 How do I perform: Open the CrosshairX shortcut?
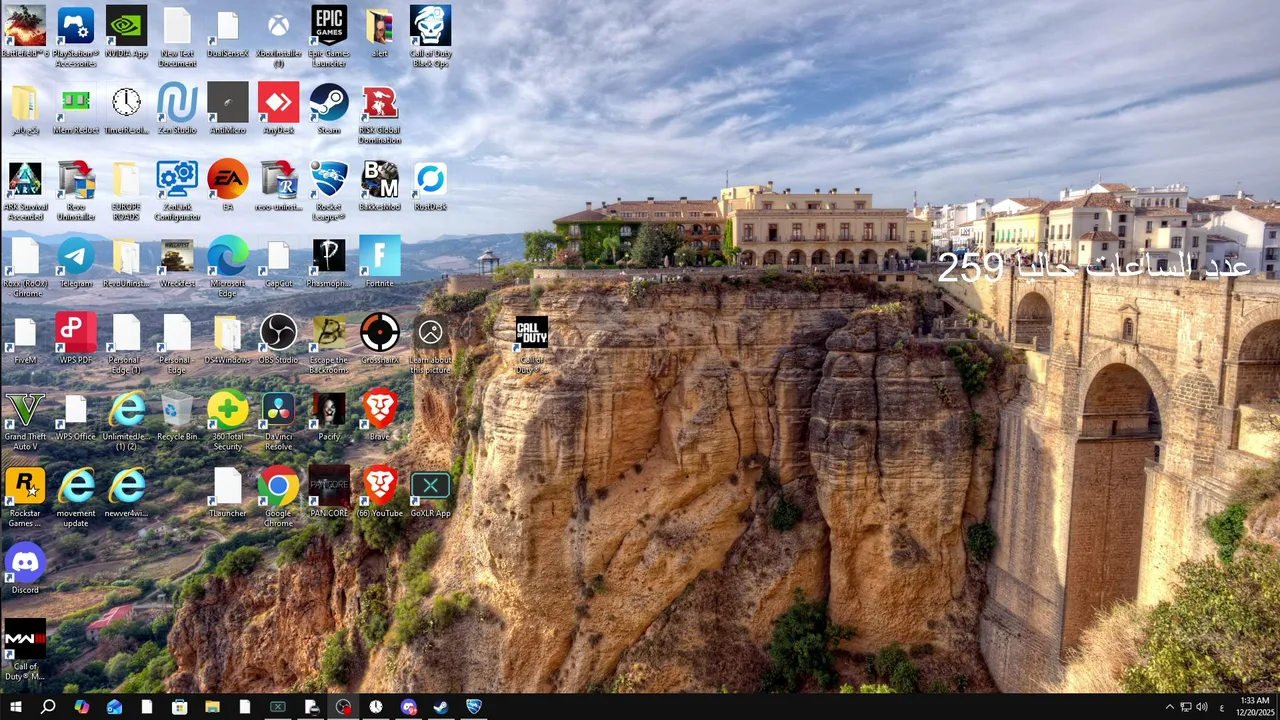point(380,340)
